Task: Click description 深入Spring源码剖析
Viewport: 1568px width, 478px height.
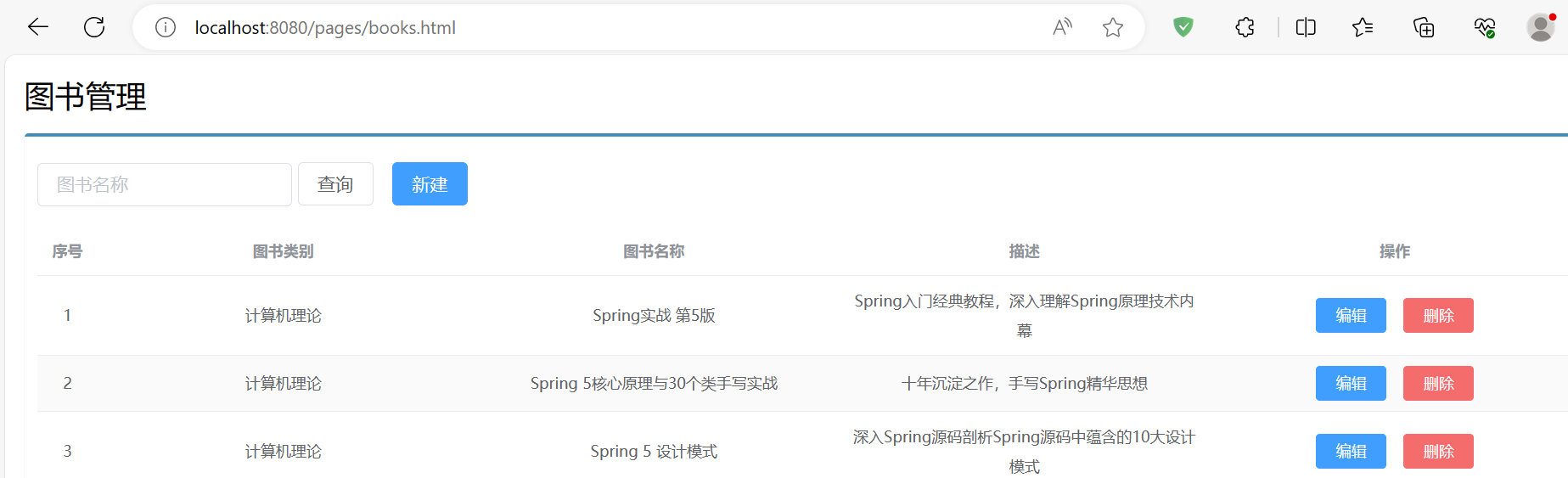Action: [x=1024, y=451]
